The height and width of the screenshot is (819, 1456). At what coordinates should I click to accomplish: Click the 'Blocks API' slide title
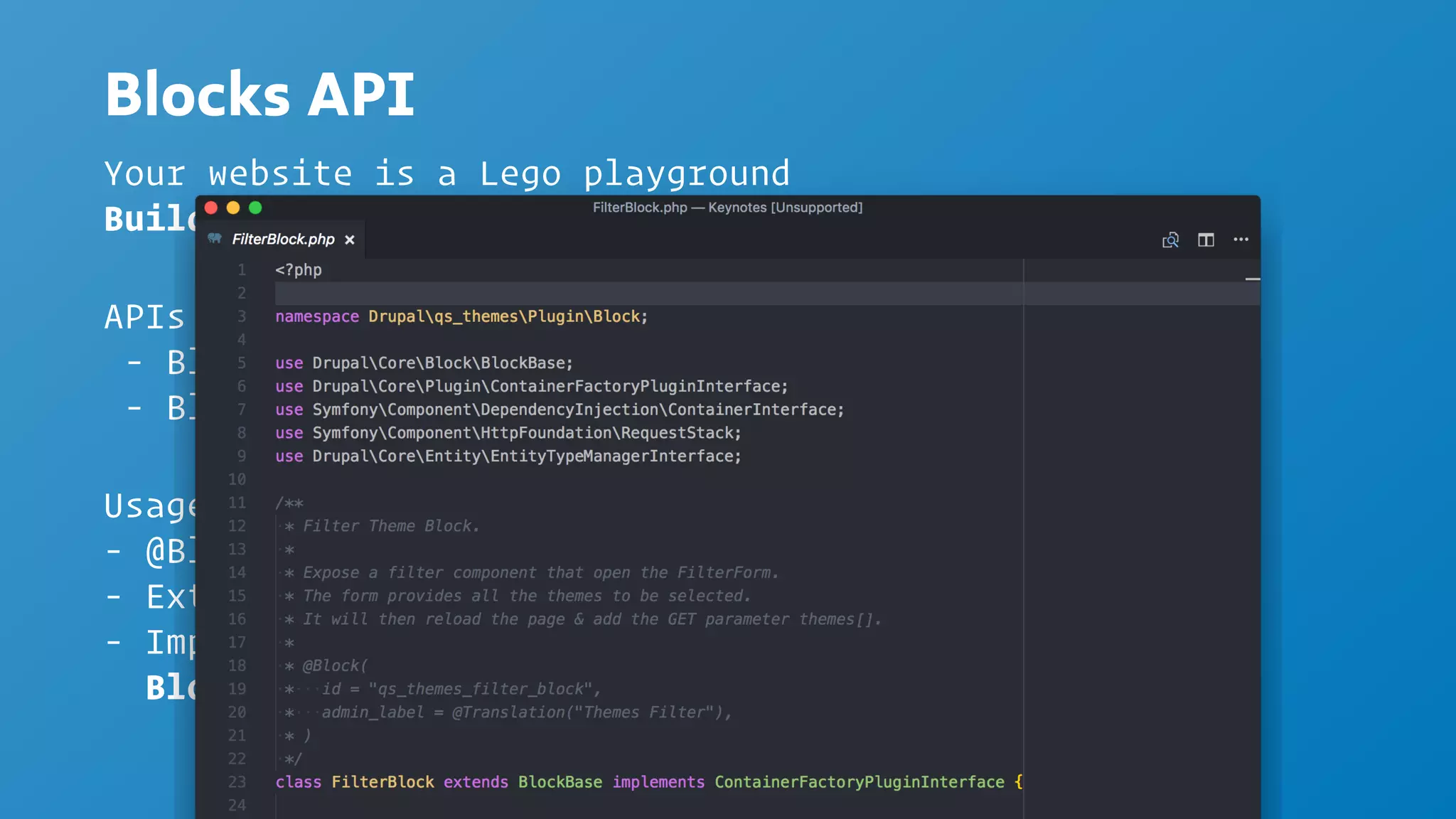[x=259, y=94]
